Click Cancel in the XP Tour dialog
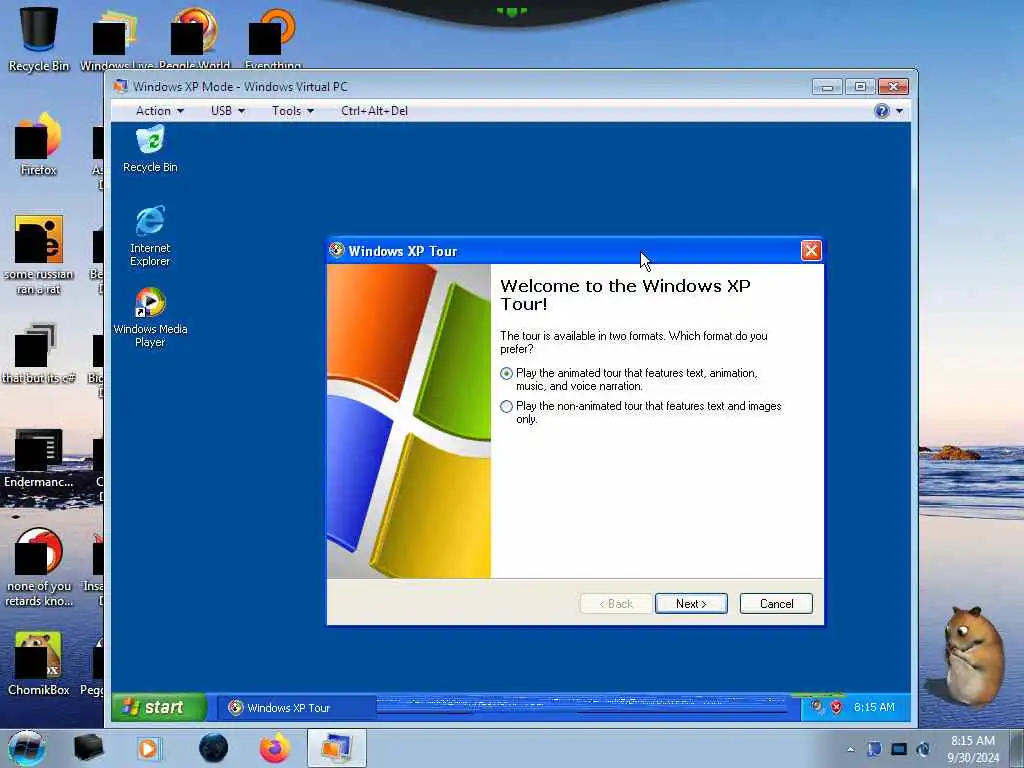This screenshot has width=1024, height=768. coord(776,603)
